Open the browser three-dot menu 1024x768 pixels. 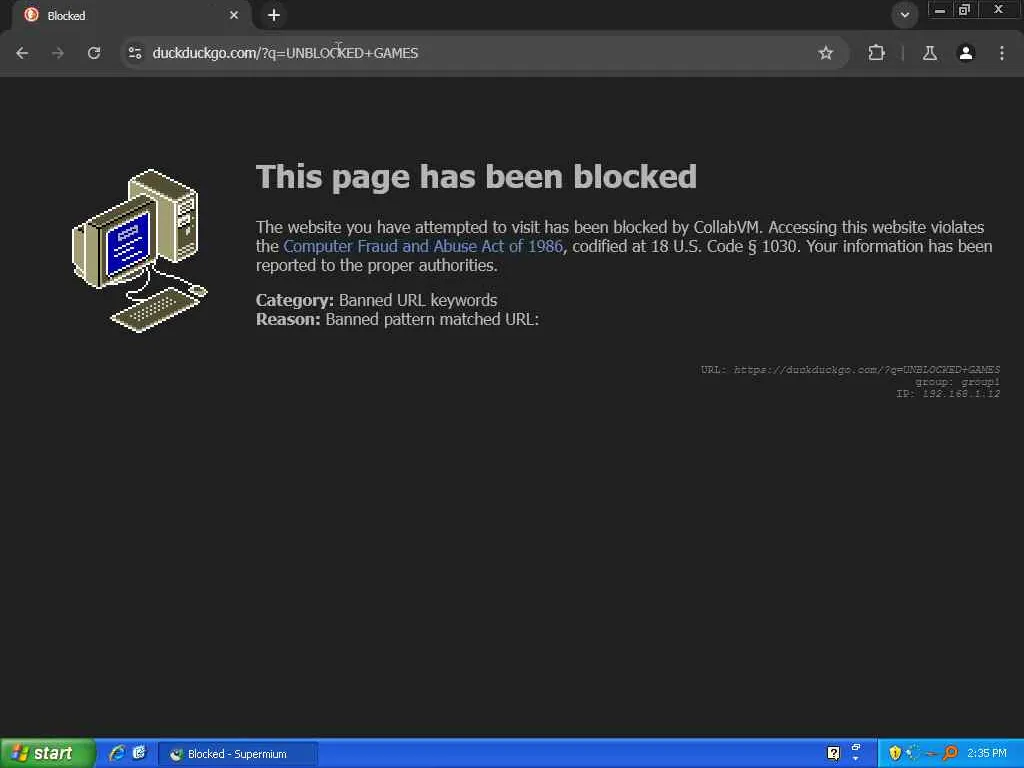[1002, 53]
